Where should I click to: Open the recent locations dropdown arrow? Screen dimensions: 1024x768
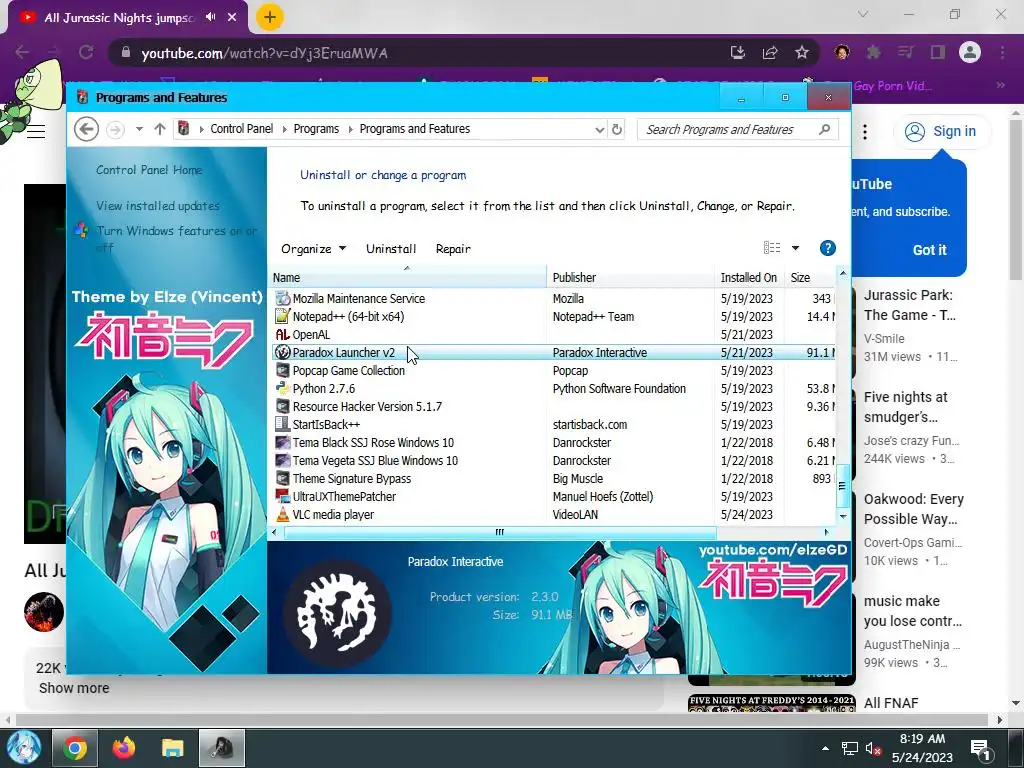(x=139, y=129)
